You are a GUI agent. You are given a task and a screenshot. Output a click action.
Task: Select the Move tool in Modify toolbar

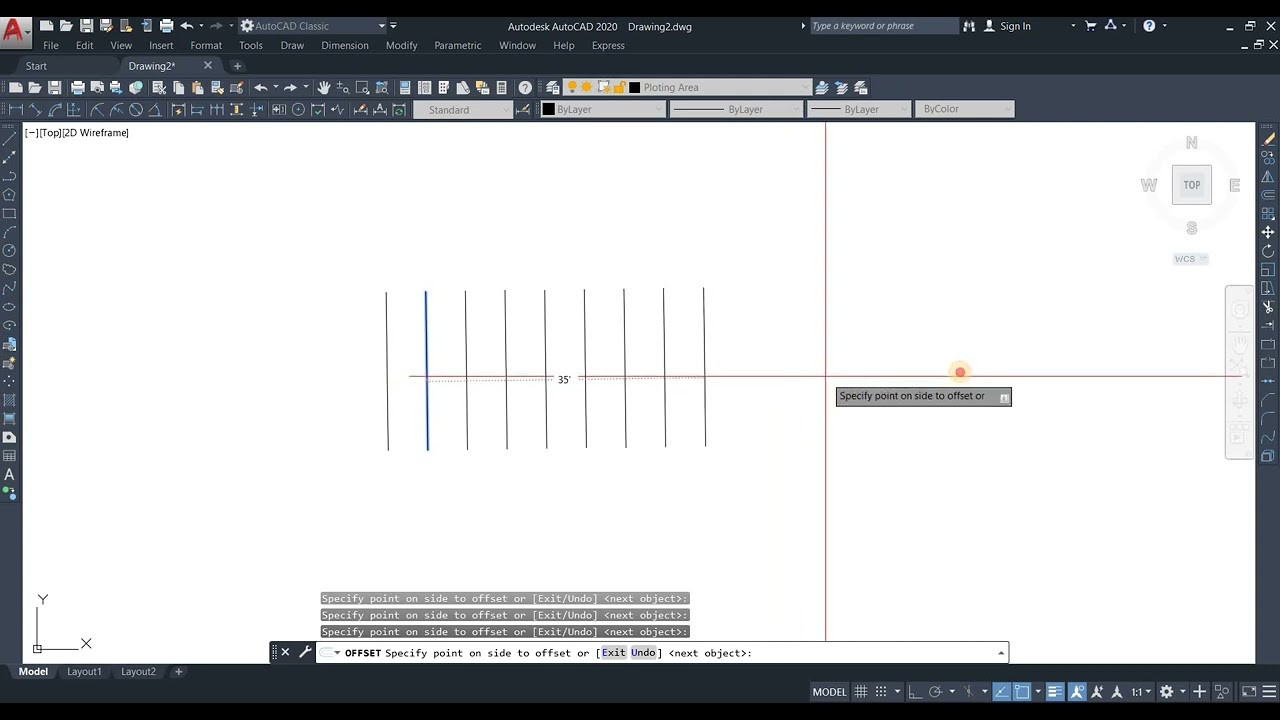[1269, 232]
